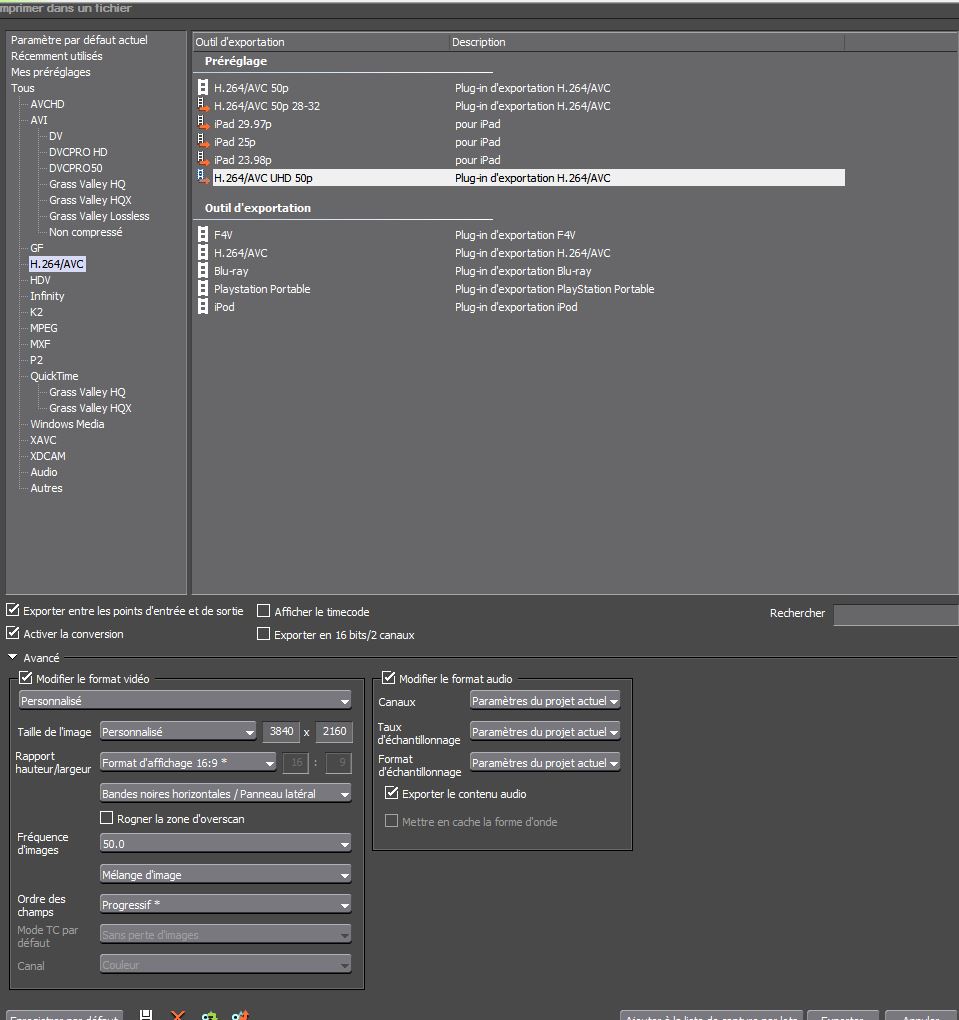Click the floppy disk save preset icon

pyautogui.click(x=146, y=1015)
